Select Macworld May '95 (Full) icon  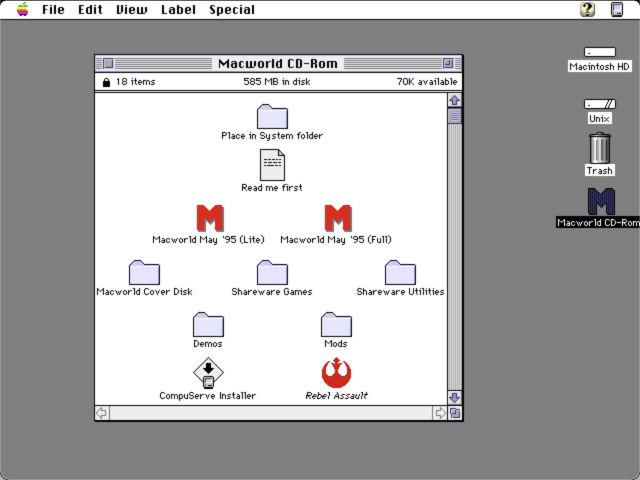coord(338,218)
